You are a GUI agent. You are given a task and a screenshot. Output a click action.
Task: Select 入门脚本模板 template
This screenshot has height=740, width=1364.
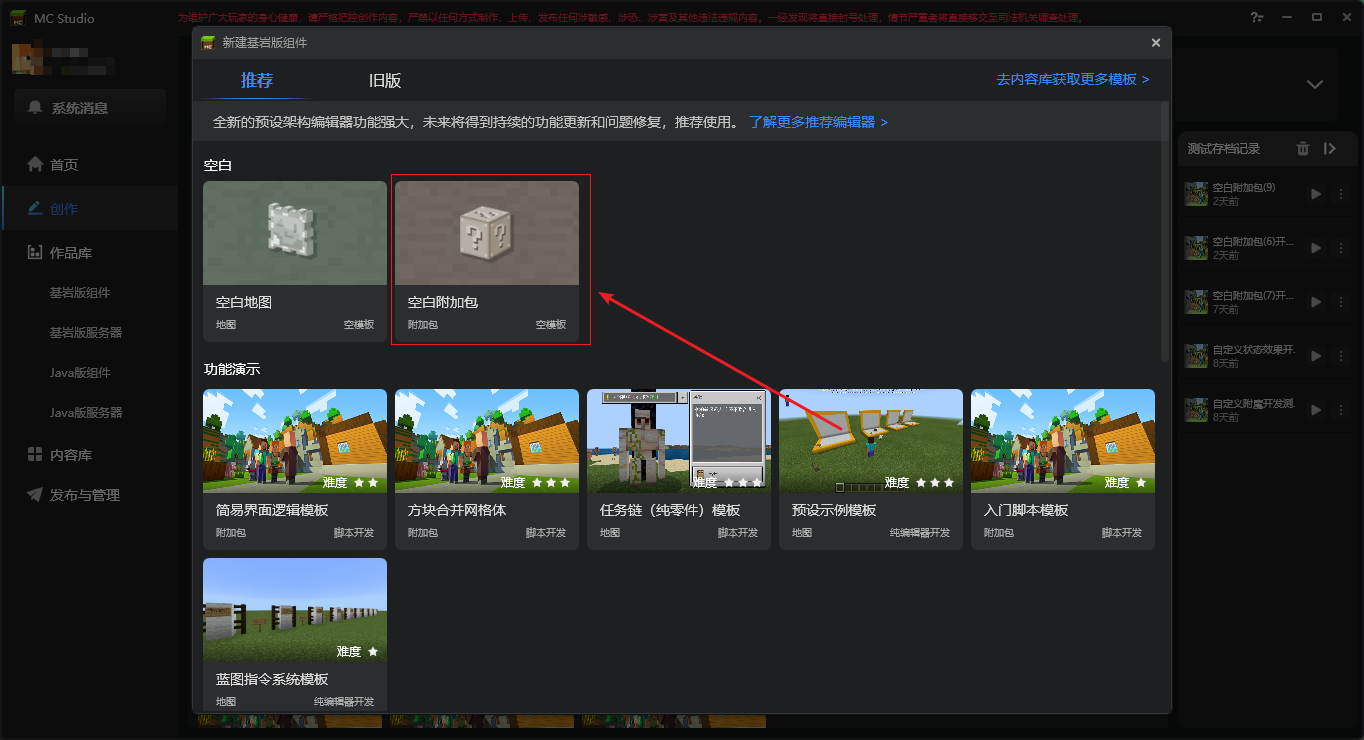[x=1063, y=469]
